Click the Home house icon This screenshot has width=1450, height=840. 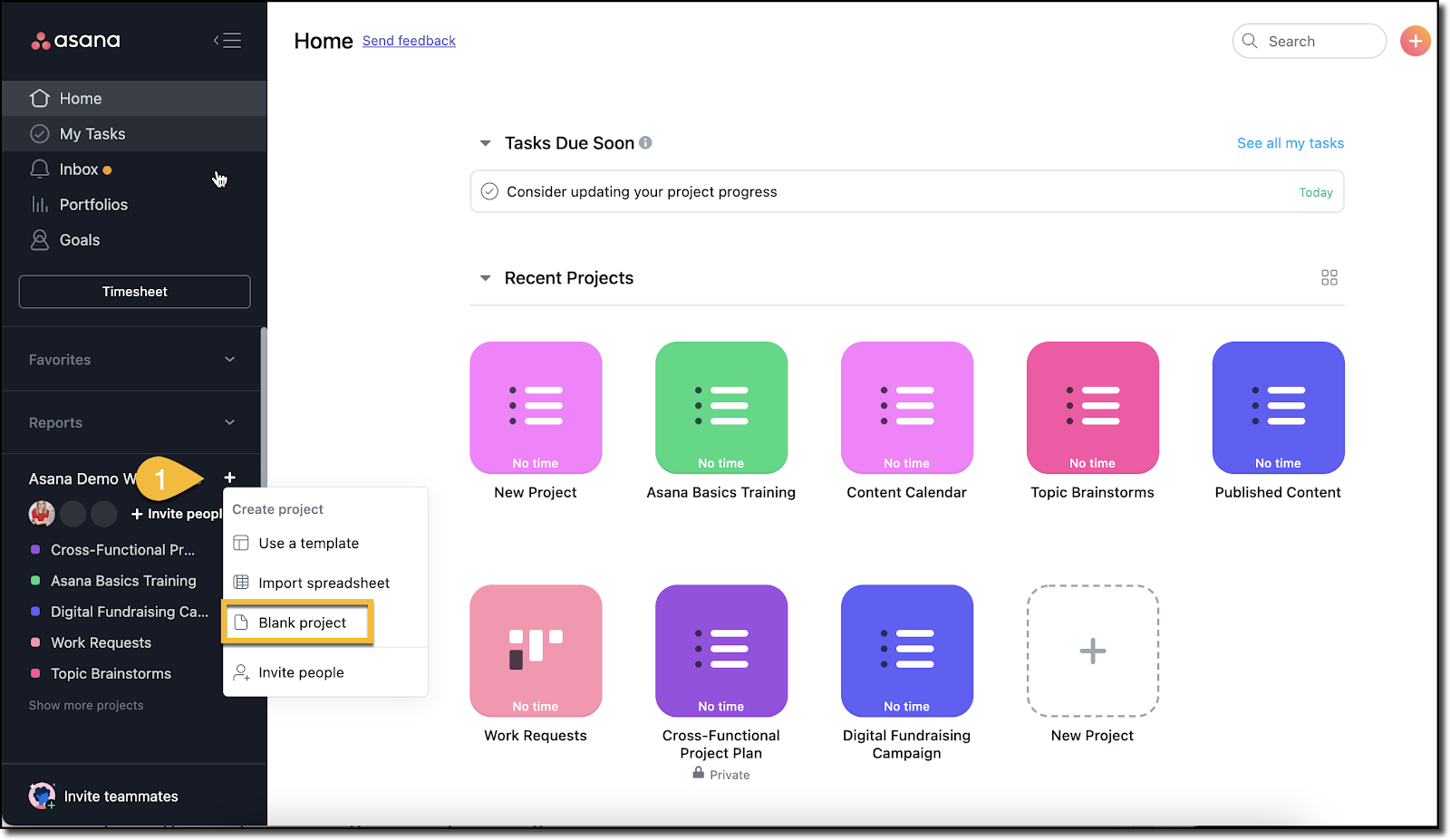pos(40,98)
